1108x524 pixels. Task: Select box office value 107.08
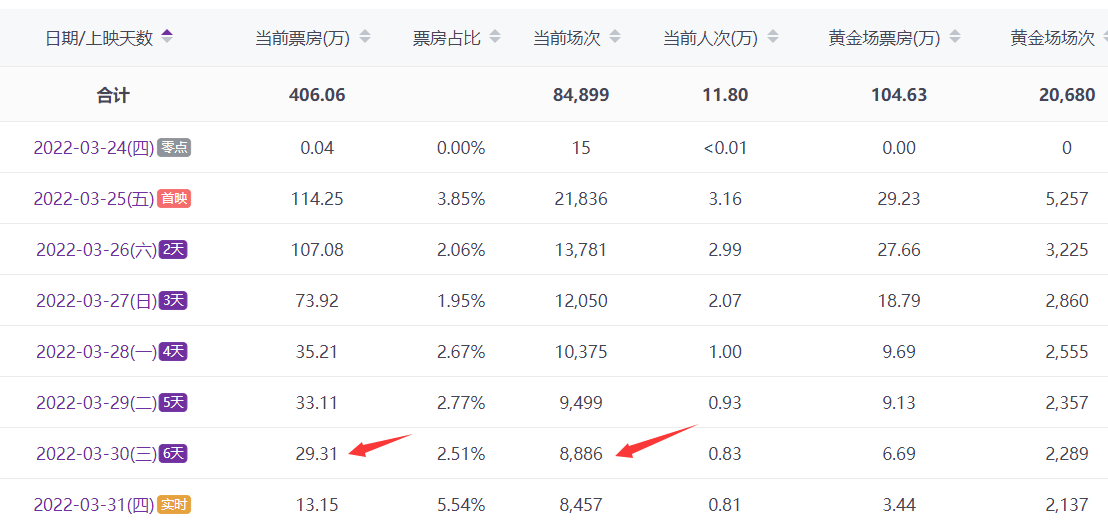pos(317,250)
